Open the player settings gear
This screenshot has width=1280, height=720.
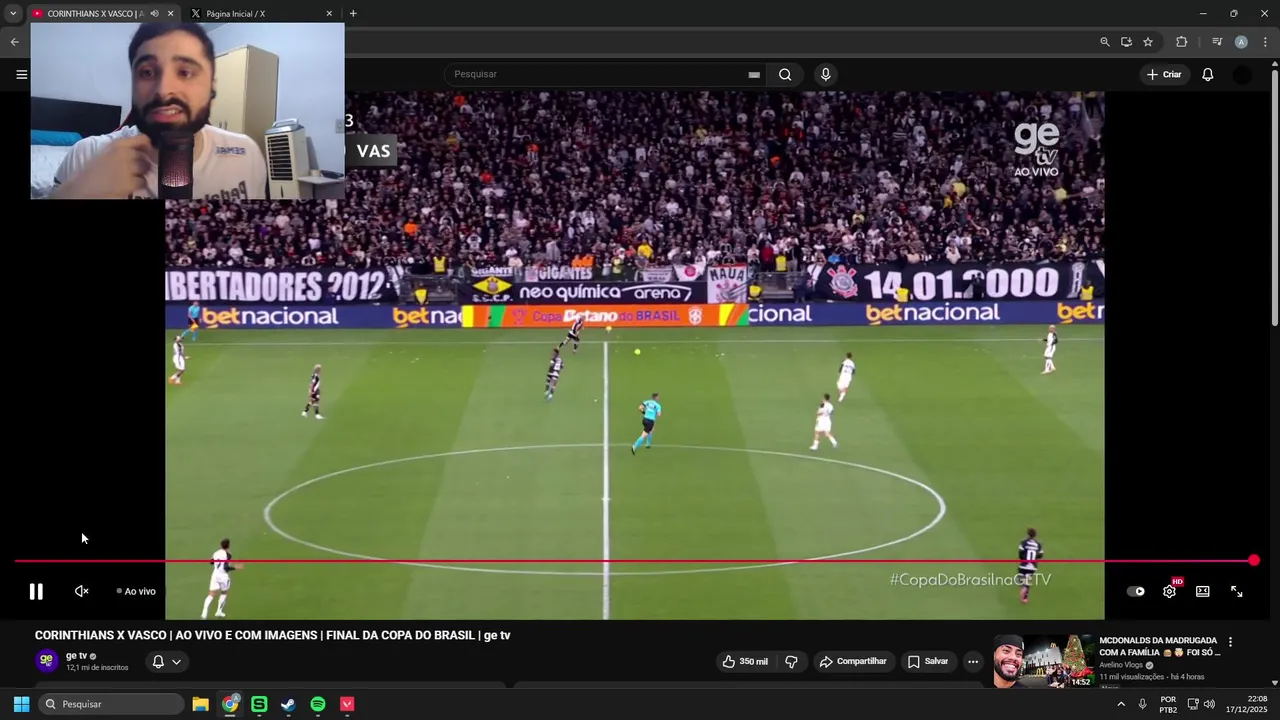click(1169, 591)
